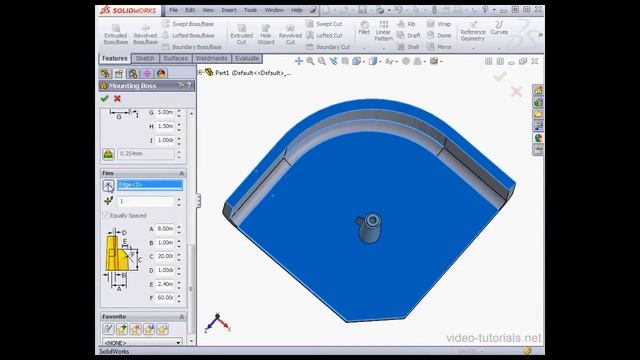Viewport: 640px width, 360px height.
Task: Select the Shell tool
Action: (408, 47)
